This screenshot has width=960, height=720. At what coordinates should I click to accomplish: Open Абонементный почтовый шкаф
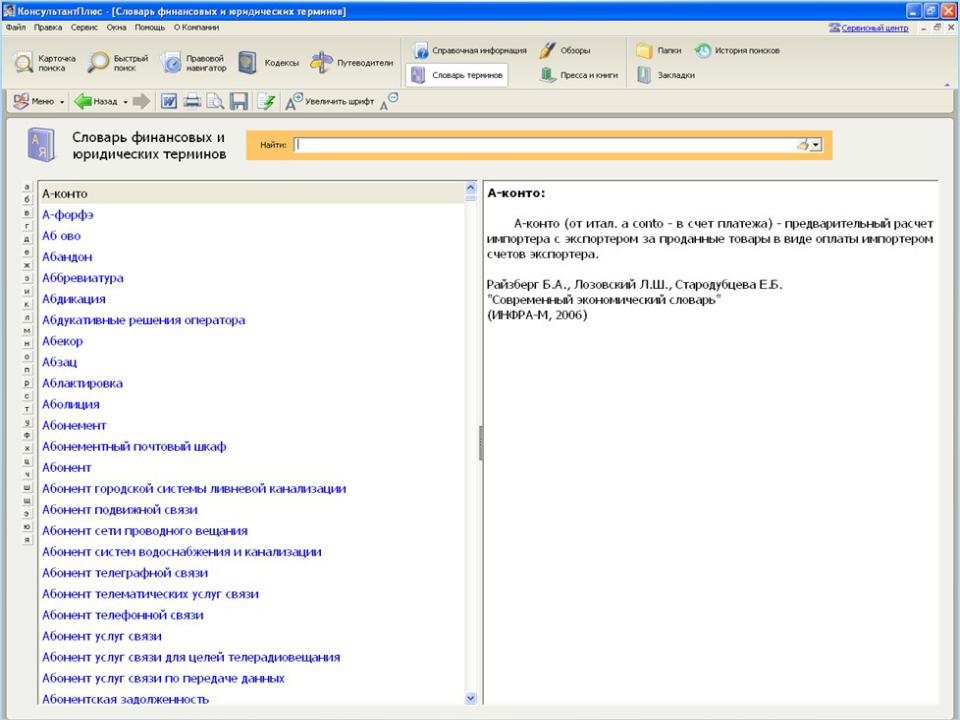click(134, 446)
